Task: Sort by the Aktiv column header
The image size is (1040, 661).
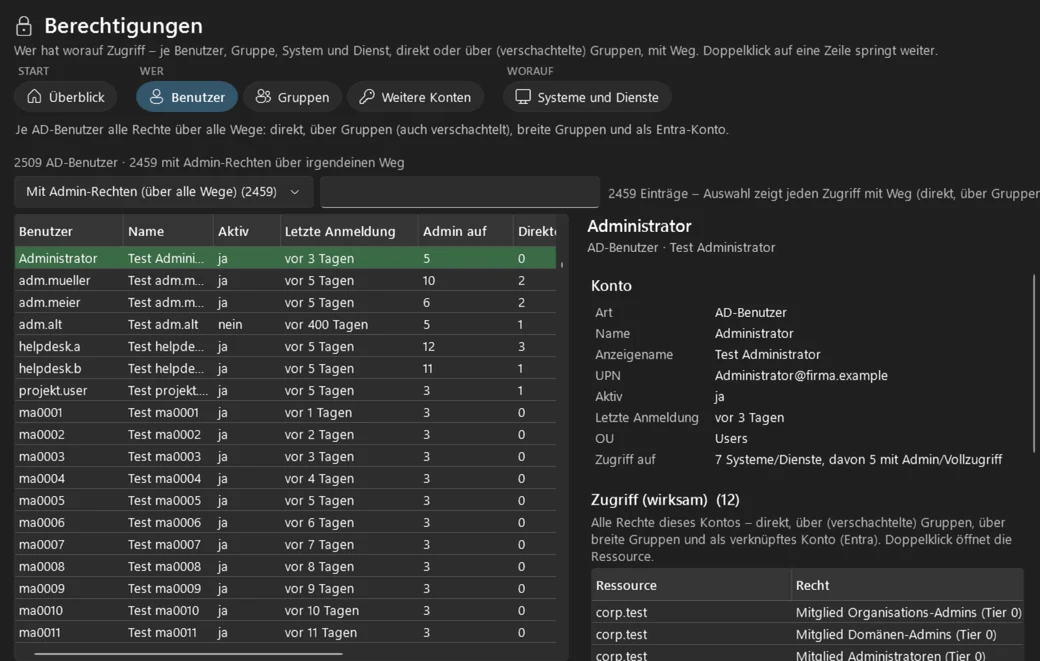Action: click(x=247, y=231)
